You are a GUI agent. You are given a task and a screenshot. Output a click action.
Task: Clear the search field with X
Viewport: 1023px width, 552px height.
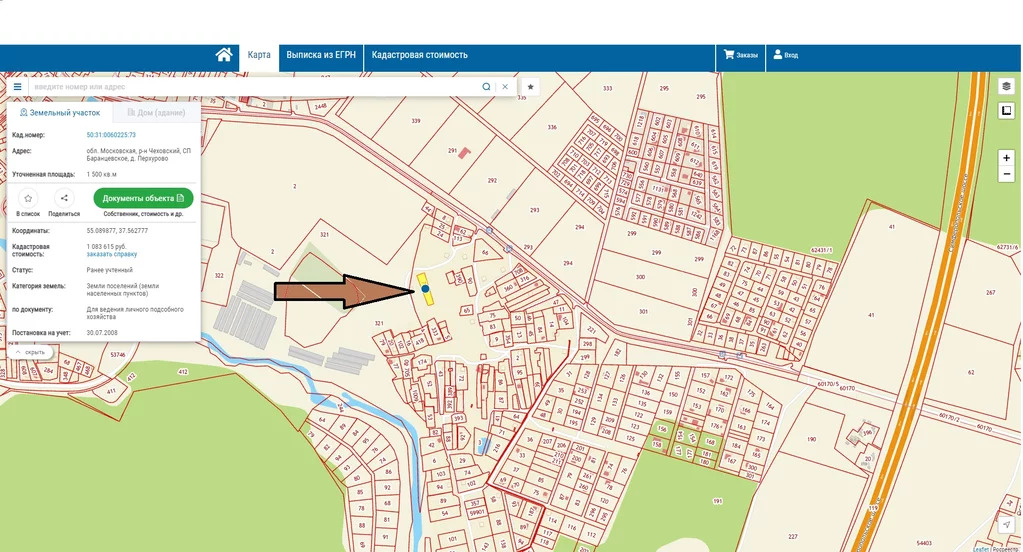pos(505,87)
